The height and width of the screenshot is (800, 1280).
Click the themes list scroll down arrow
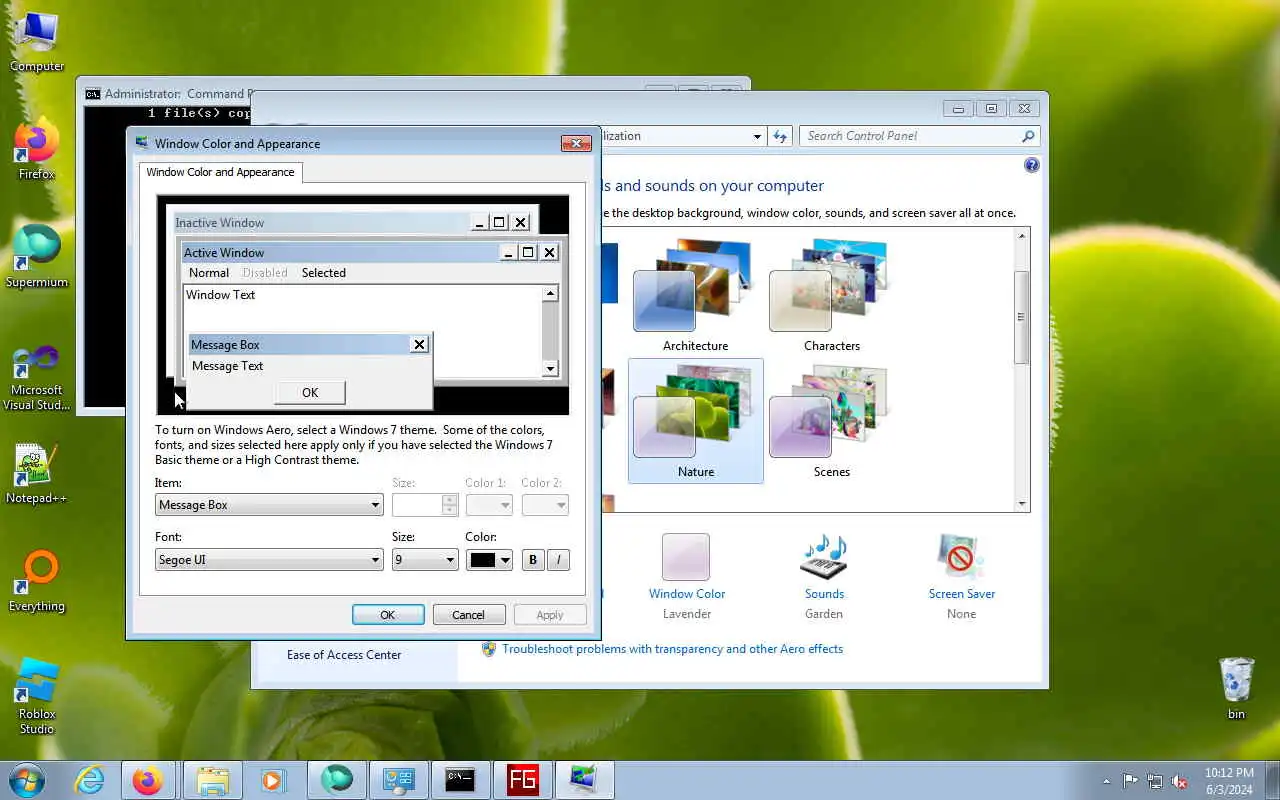tap(1022, 504)
